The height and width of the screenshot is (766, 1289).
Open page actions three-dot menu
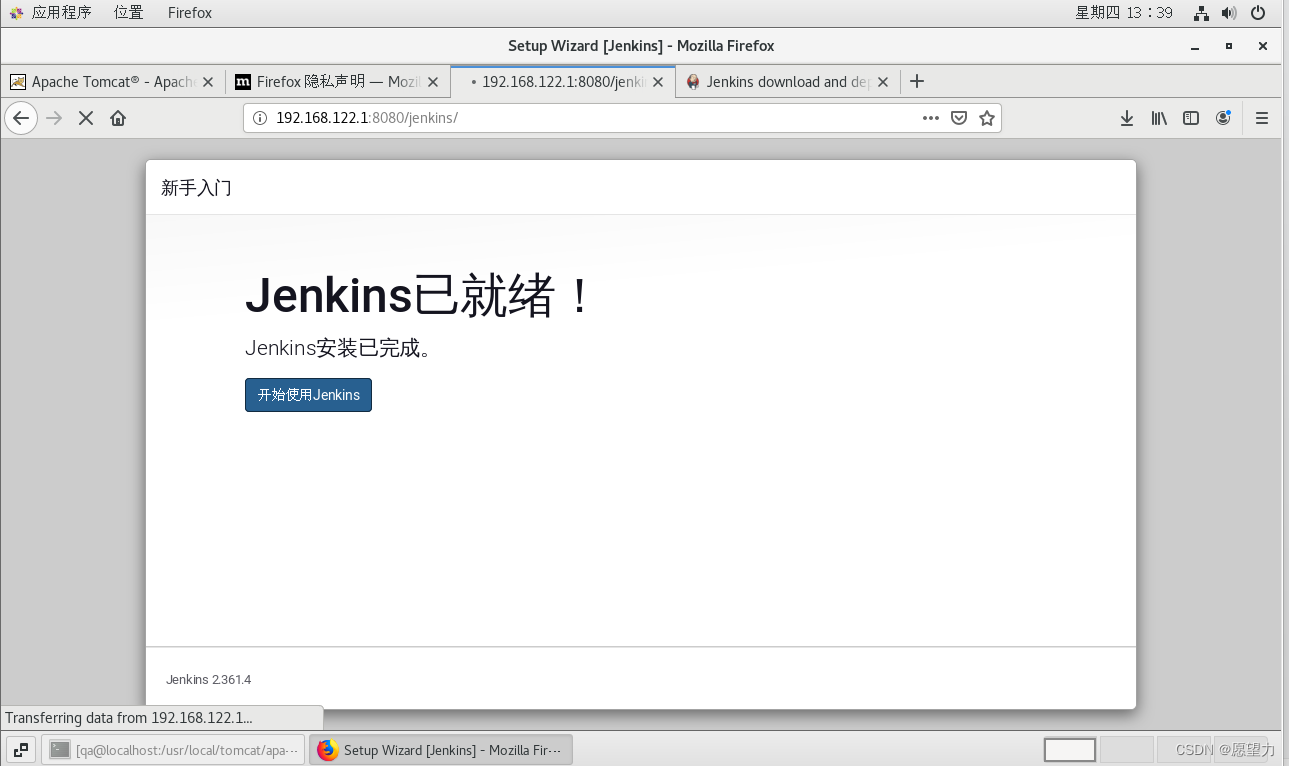[x=931, y=118]
